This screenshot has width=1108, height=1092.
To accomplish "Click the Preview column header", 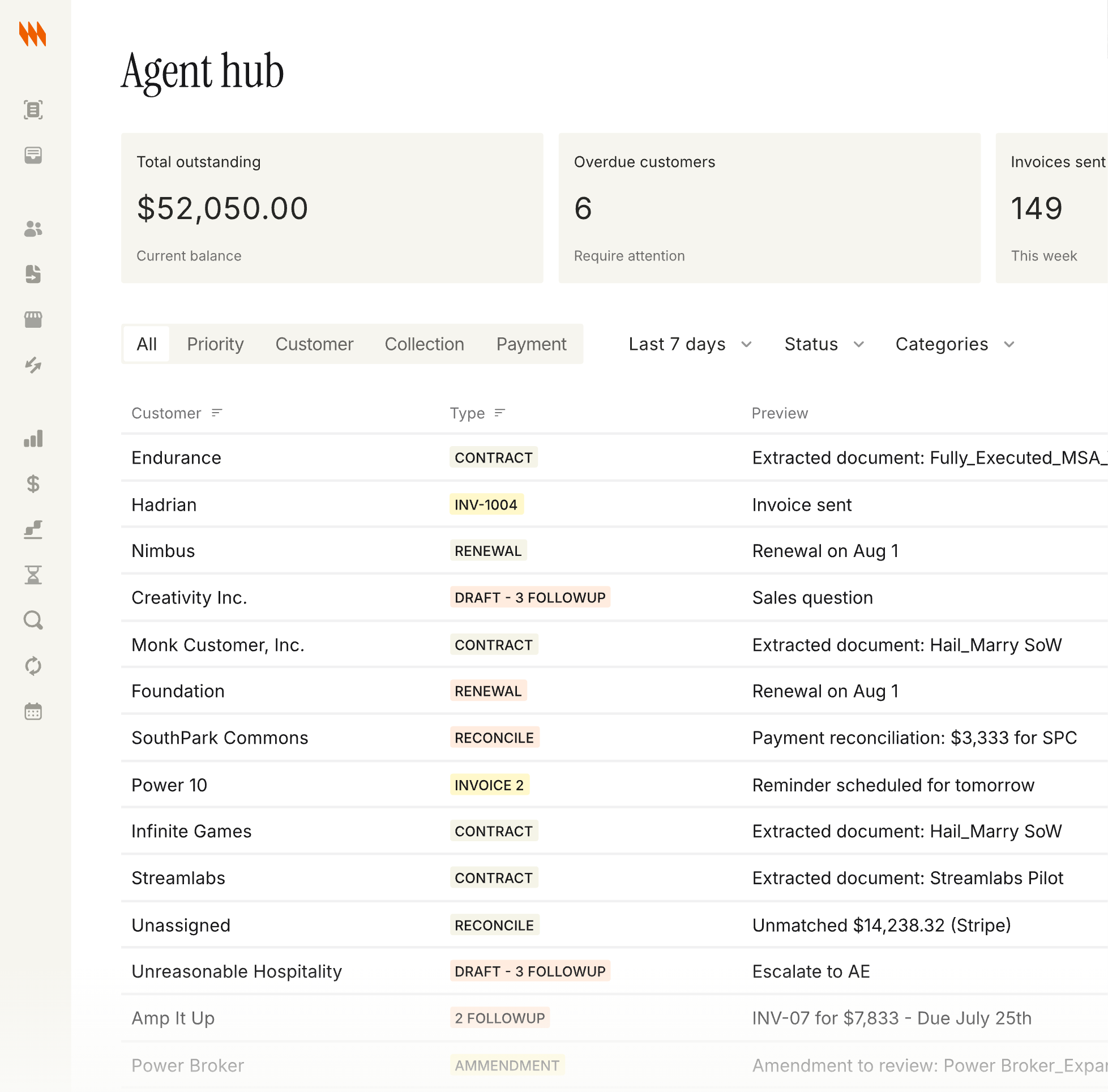I will pyautogui.click(x=780, y=413).
